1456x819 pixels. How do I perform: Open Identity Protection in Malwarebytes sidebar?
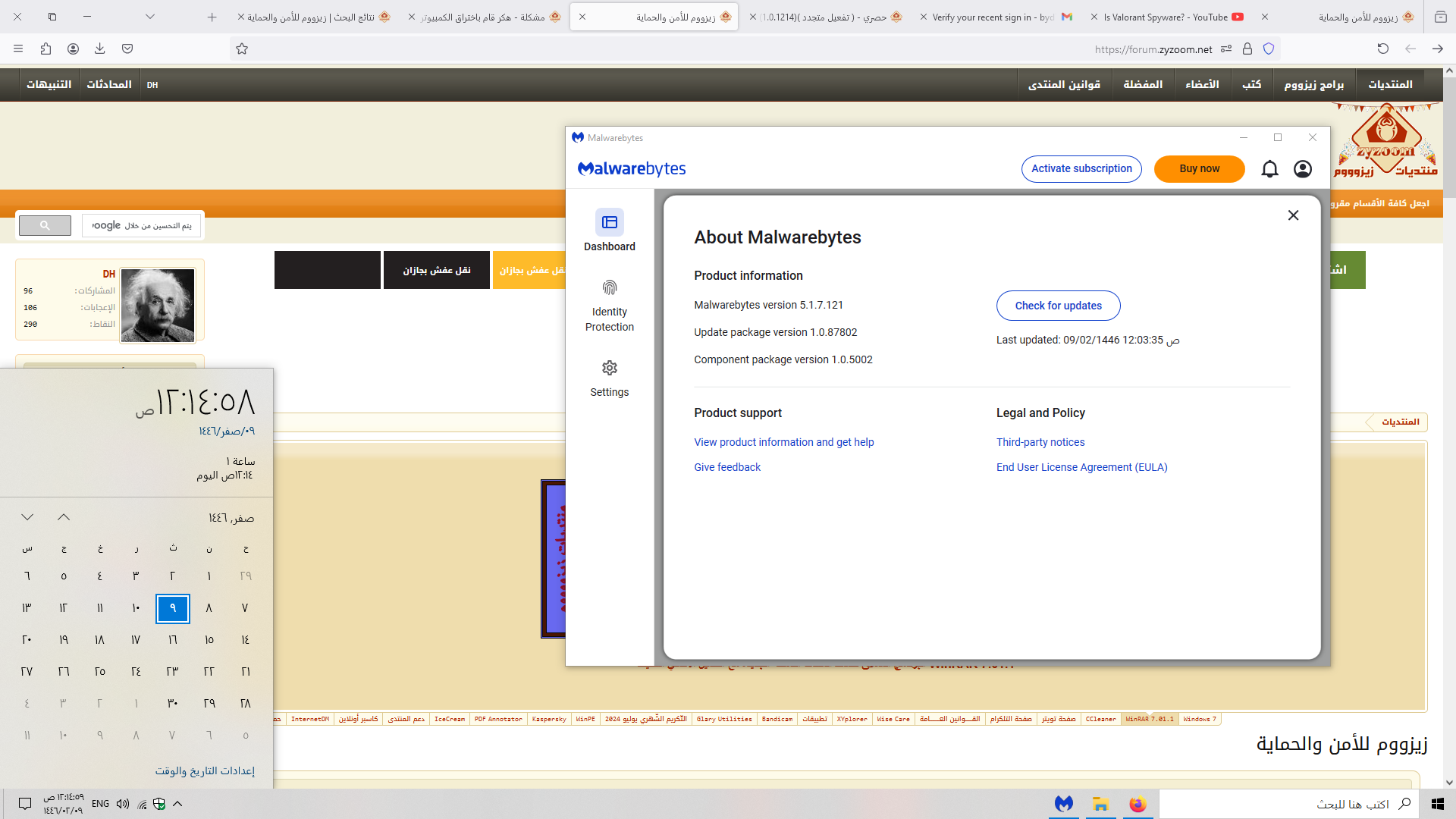(x=610, y=306)
